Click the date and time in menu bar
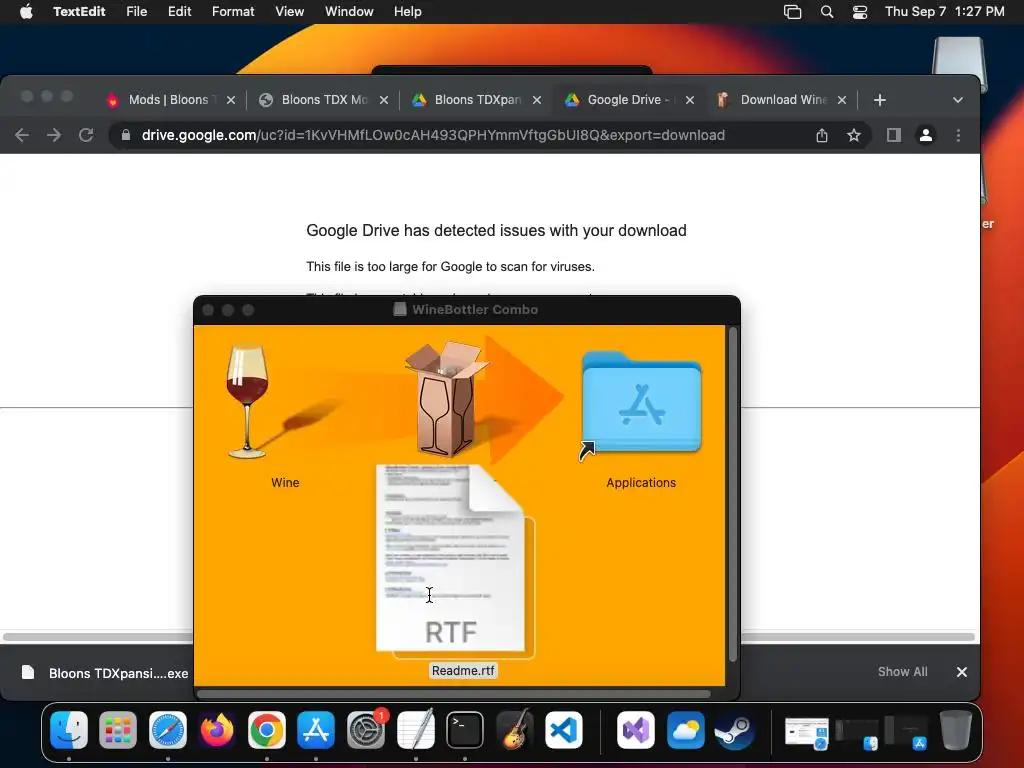Image resolution: width=1024 pixels, height=768 pixels. (944, 11)
